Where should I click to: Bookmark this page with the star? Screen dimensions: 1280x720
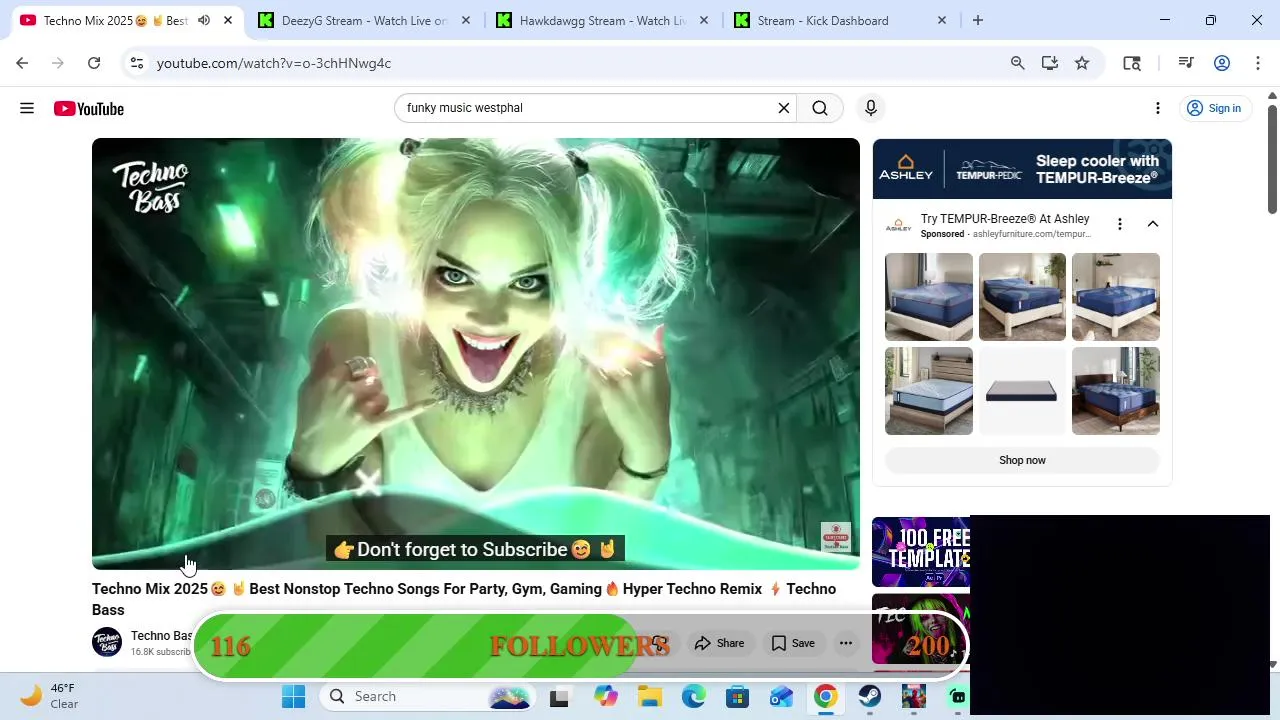(1082, 63)
